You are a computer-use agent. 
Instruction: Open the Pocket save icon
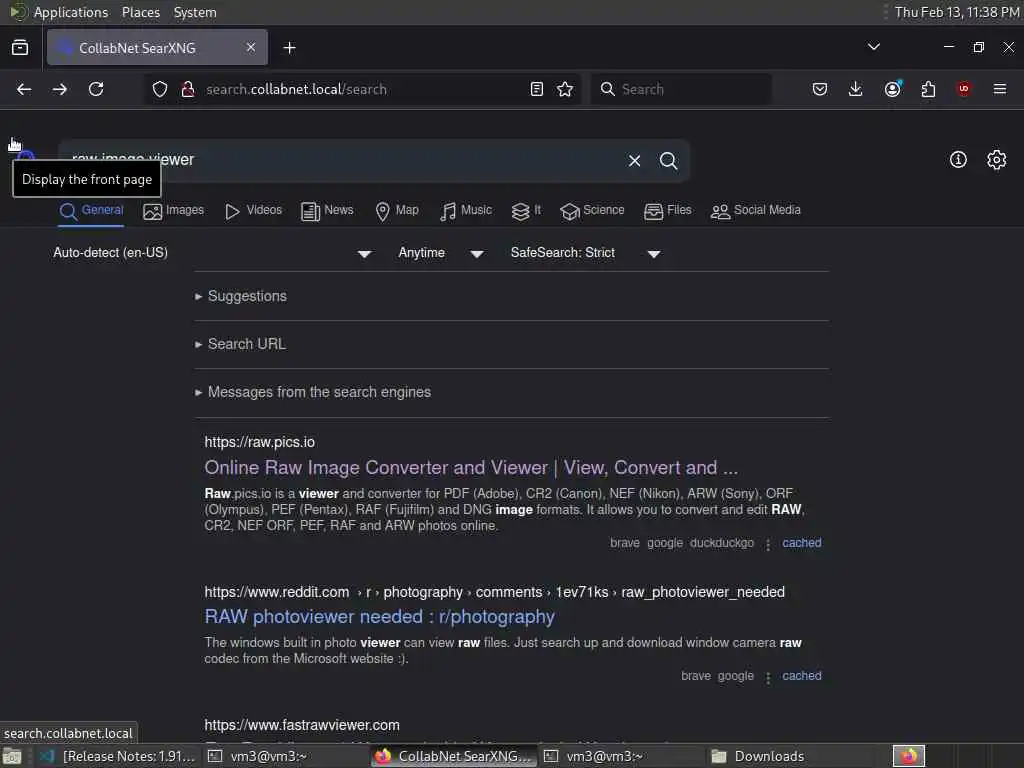point(820,89)
